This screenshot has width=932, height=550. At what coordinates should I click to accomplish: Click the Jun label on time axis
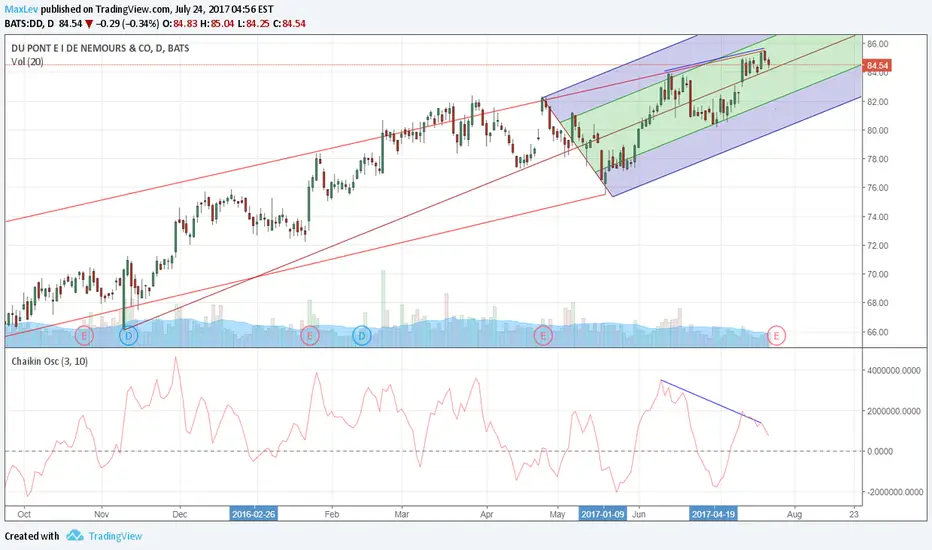pyautogui.click(x=639, y=514)
